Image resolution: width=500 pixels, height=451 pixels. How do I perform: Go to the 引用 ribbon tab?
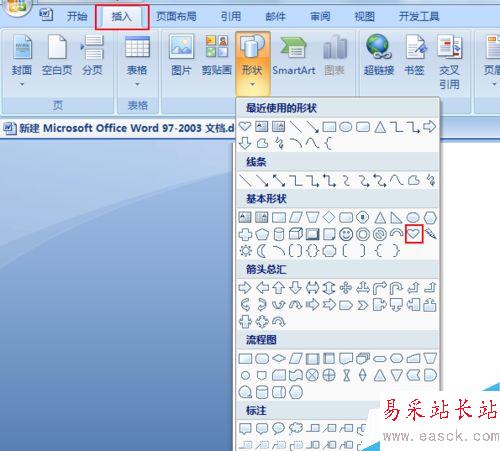(231, 16)
